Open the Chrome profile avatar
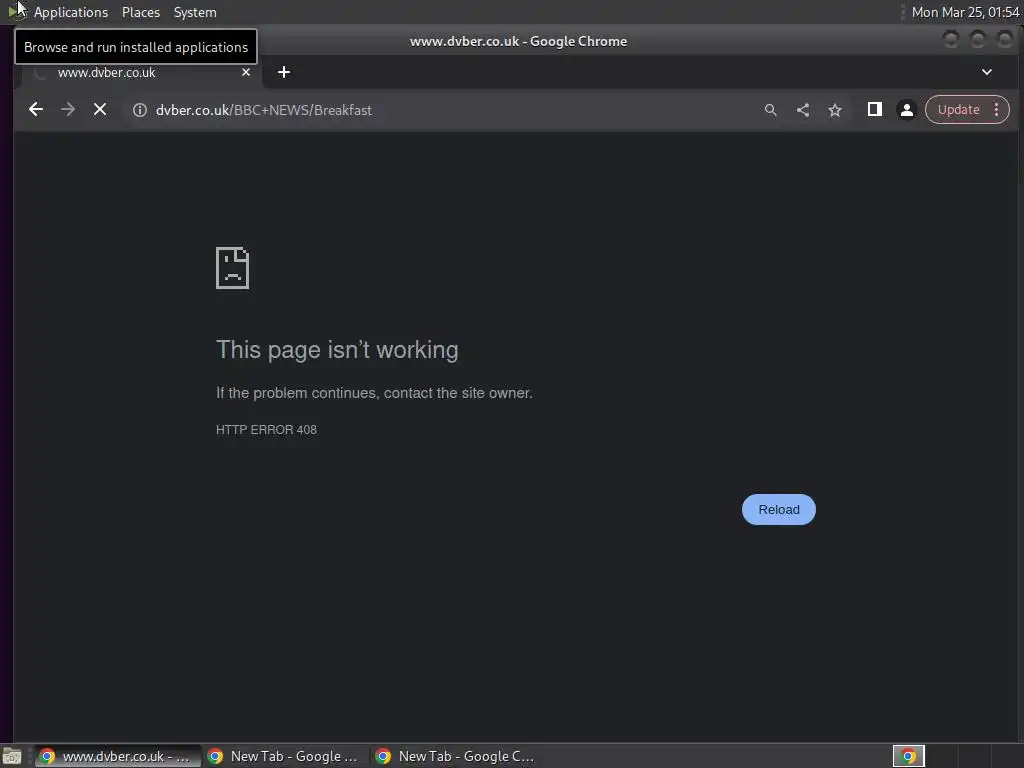The width and height of the screenshot is (1024, 768). click(x=906, y=110)
